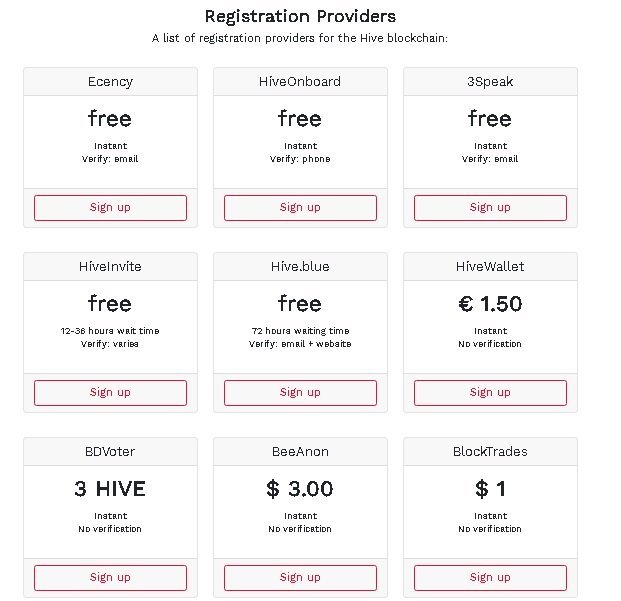621x601 pixels.
Task: Click the 3Speak card title
Action: [490, 82]
